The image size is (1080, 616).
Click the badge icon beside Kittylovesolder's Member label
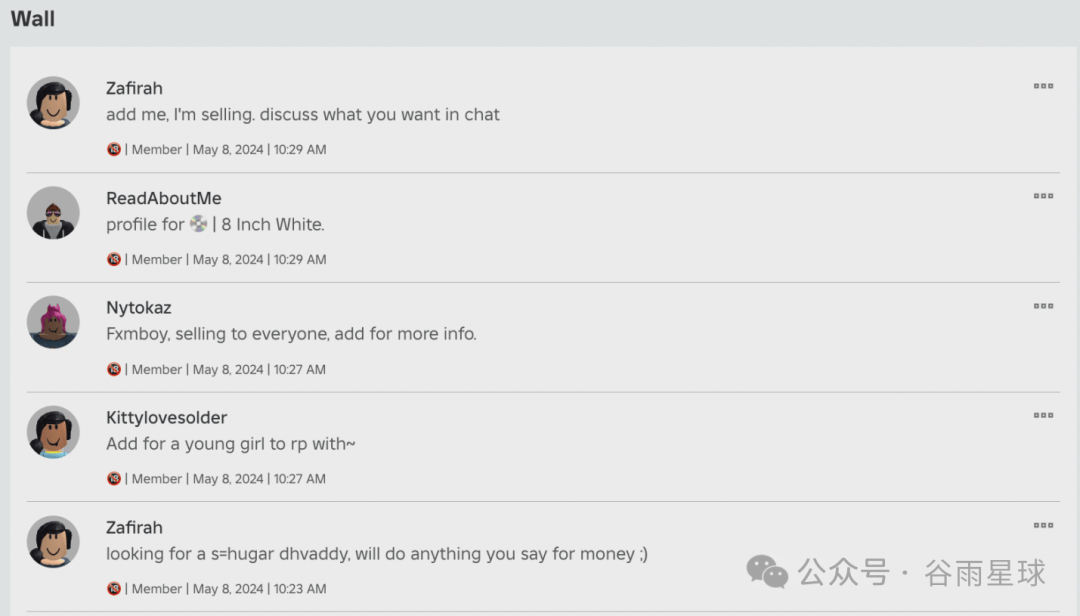[114, 479]
